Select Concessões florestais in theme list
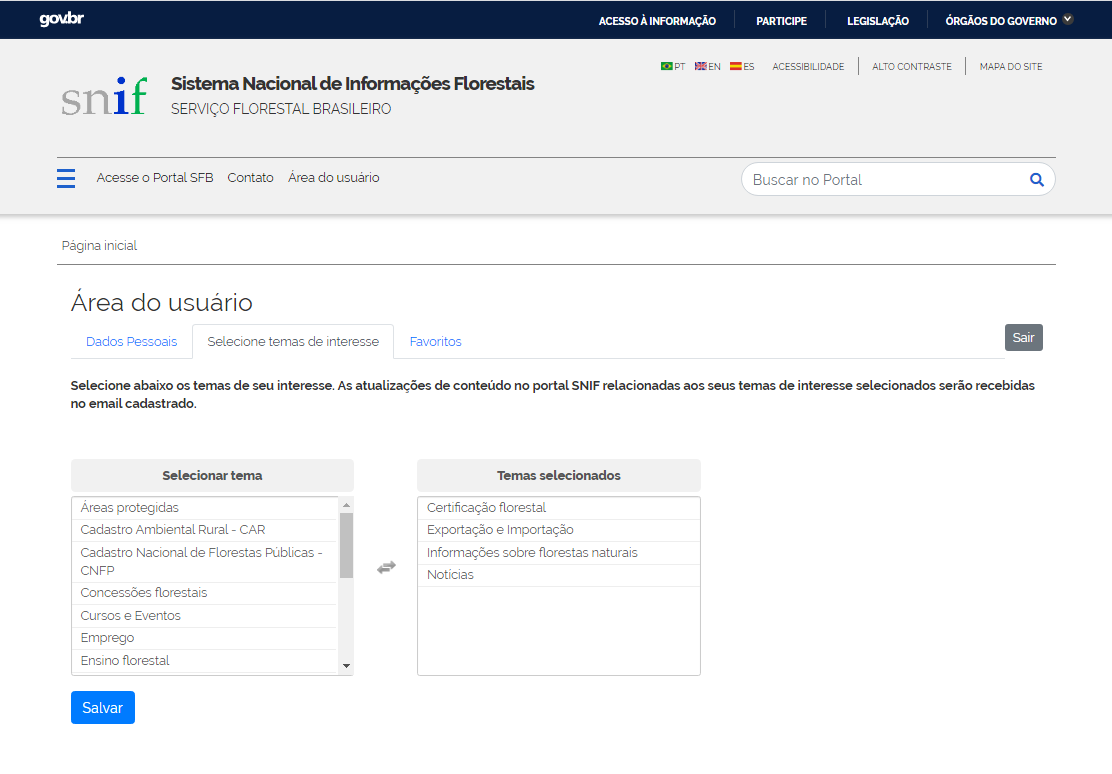The height and width of the screenshot is (774, 1112). [144, 593]
